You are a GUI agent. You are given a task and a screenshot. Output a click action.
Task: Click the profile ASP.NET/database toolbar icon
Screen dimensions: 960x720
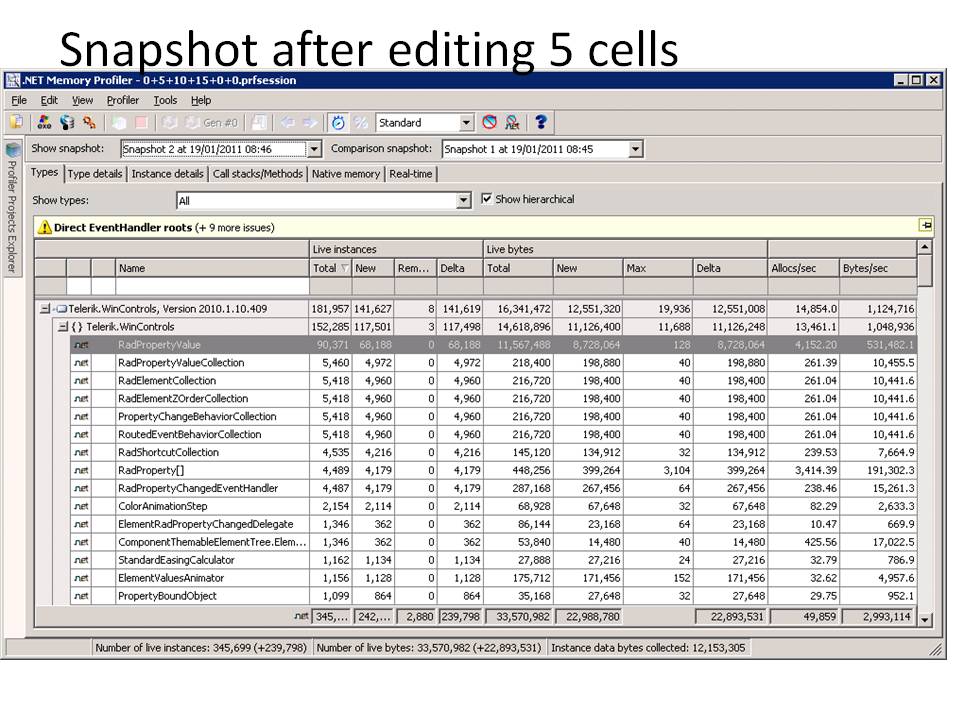(x=67, y=122)
